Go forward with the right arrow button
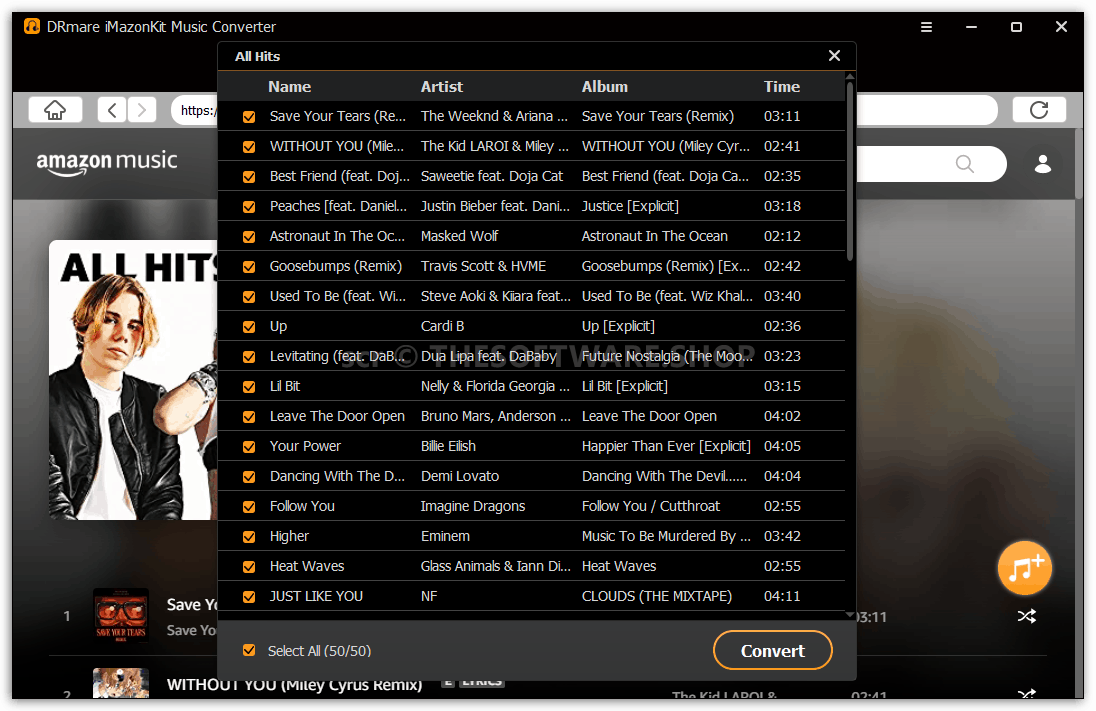The width and height of the screenshot is (1096, 711). tap(142, 110)
